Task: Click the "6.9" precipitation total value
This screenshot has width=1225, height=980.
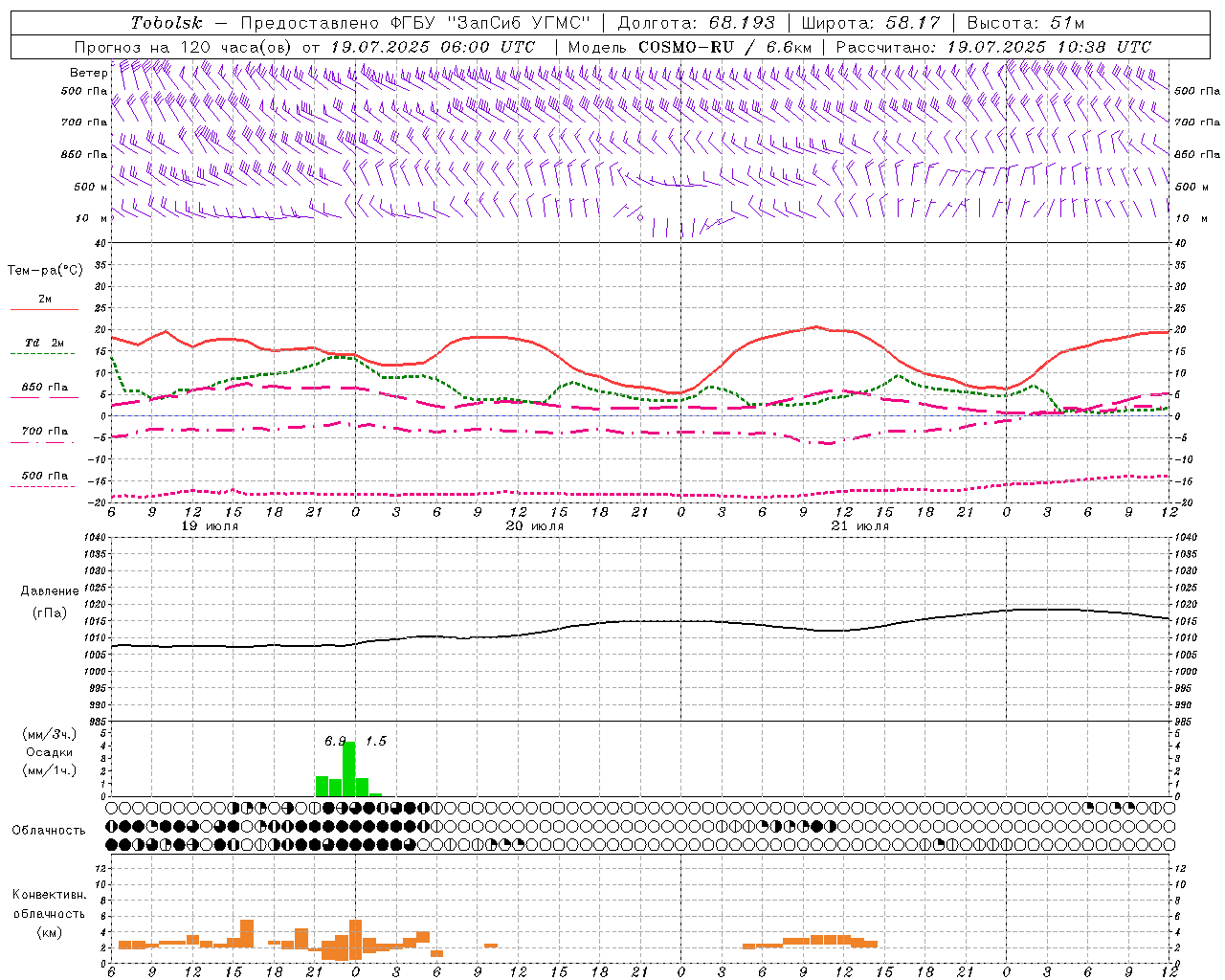Action: (335, 741)
